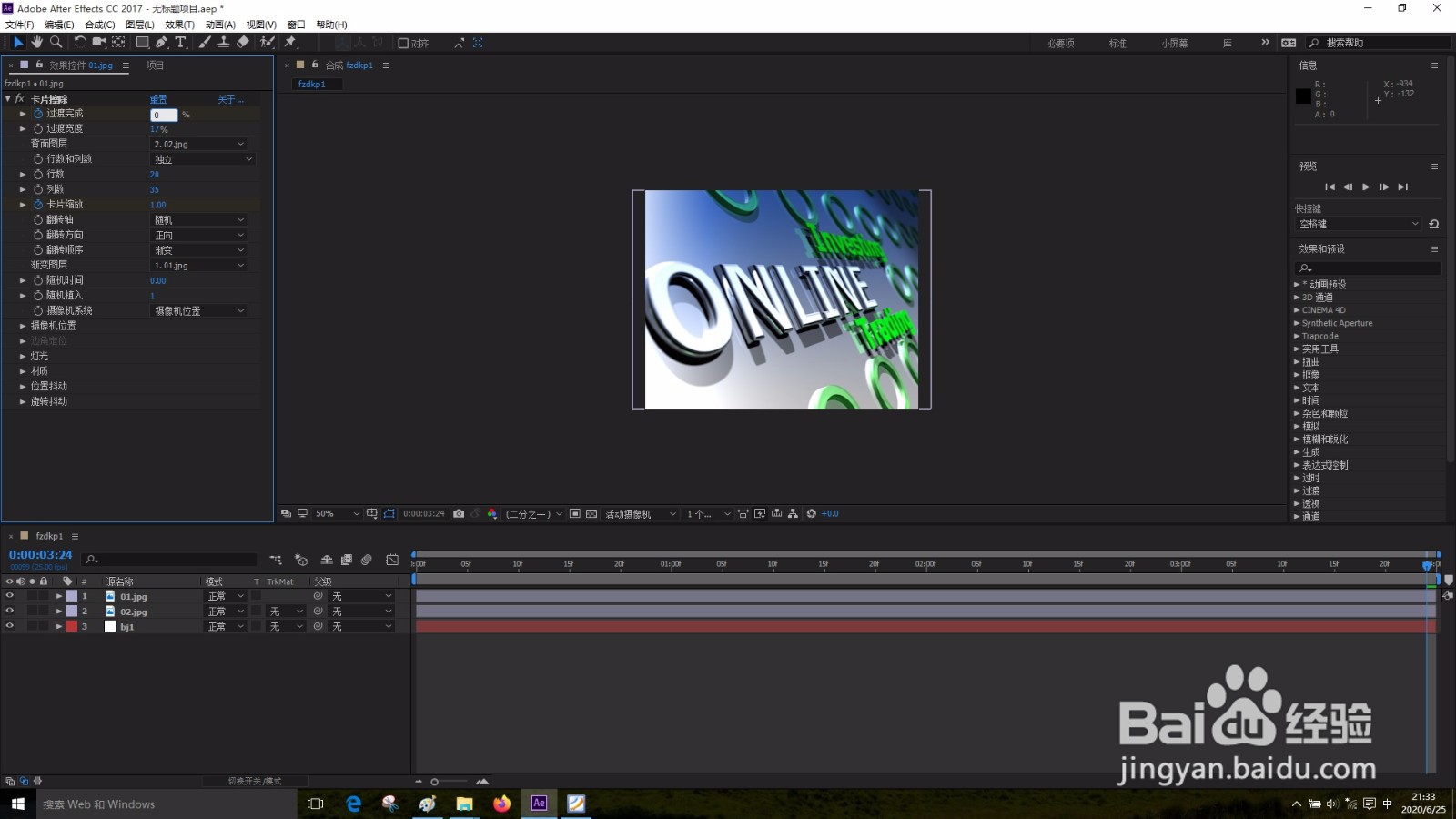Select the Clone Stamp tool
Viewport: 1456px width, 819px height.
[x=223, y=42]
